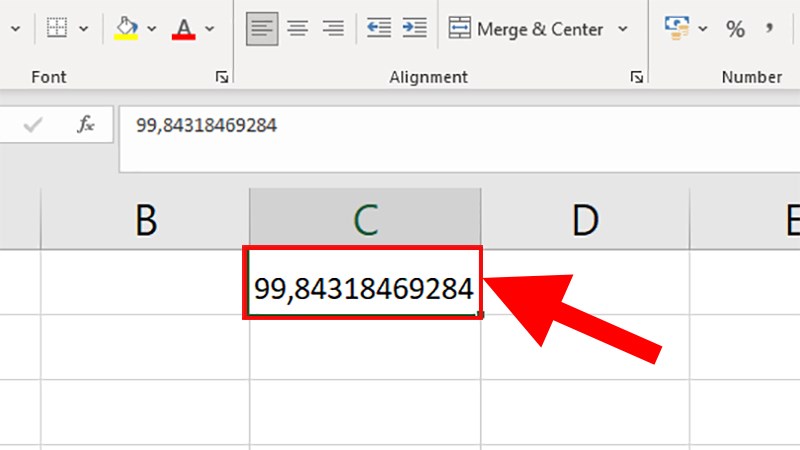Click the Increase Indent icon
This screenshot has height=450, width=800.
coord(413,29)
